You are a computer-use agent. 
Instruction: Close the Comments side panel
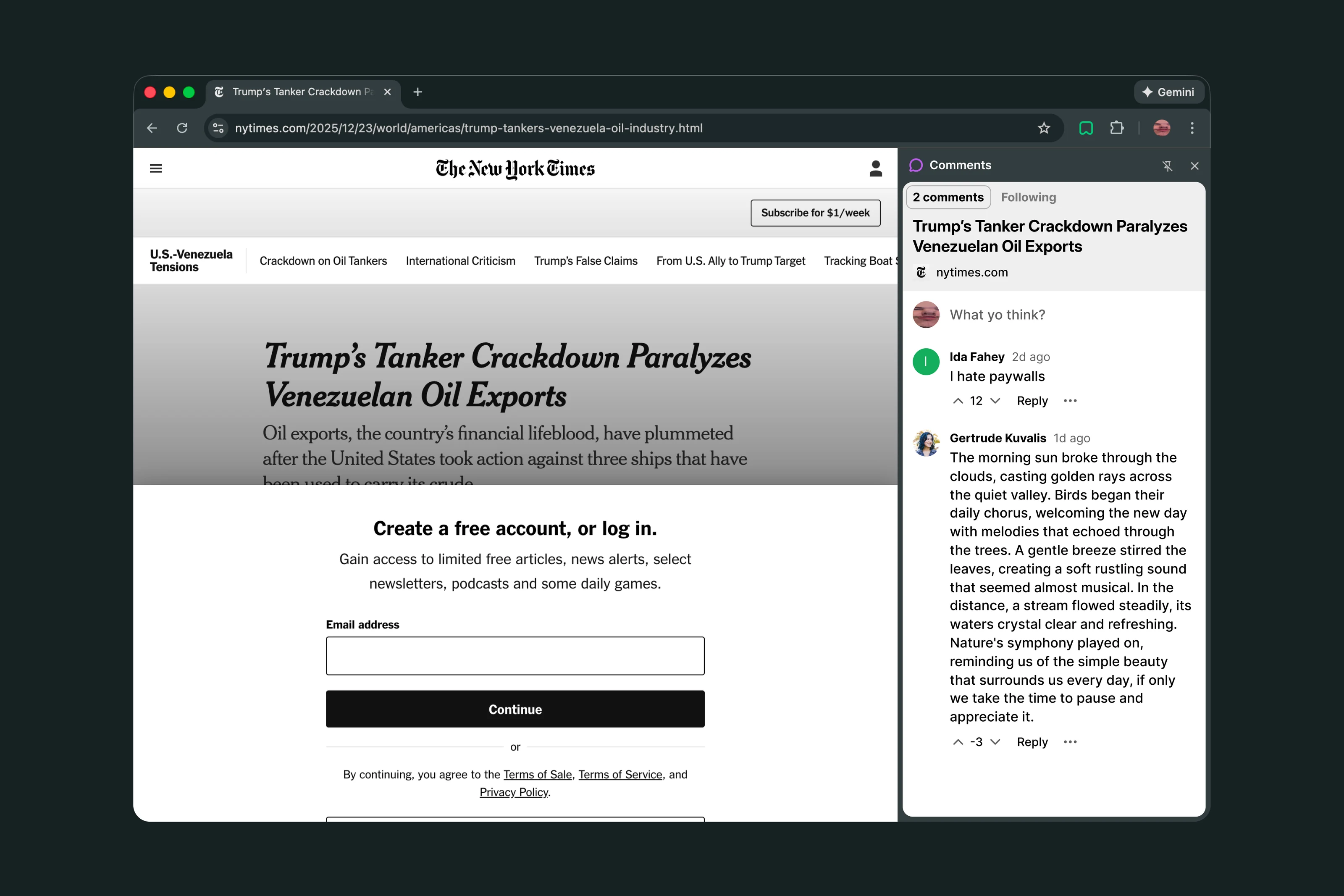pos(1194,166)
